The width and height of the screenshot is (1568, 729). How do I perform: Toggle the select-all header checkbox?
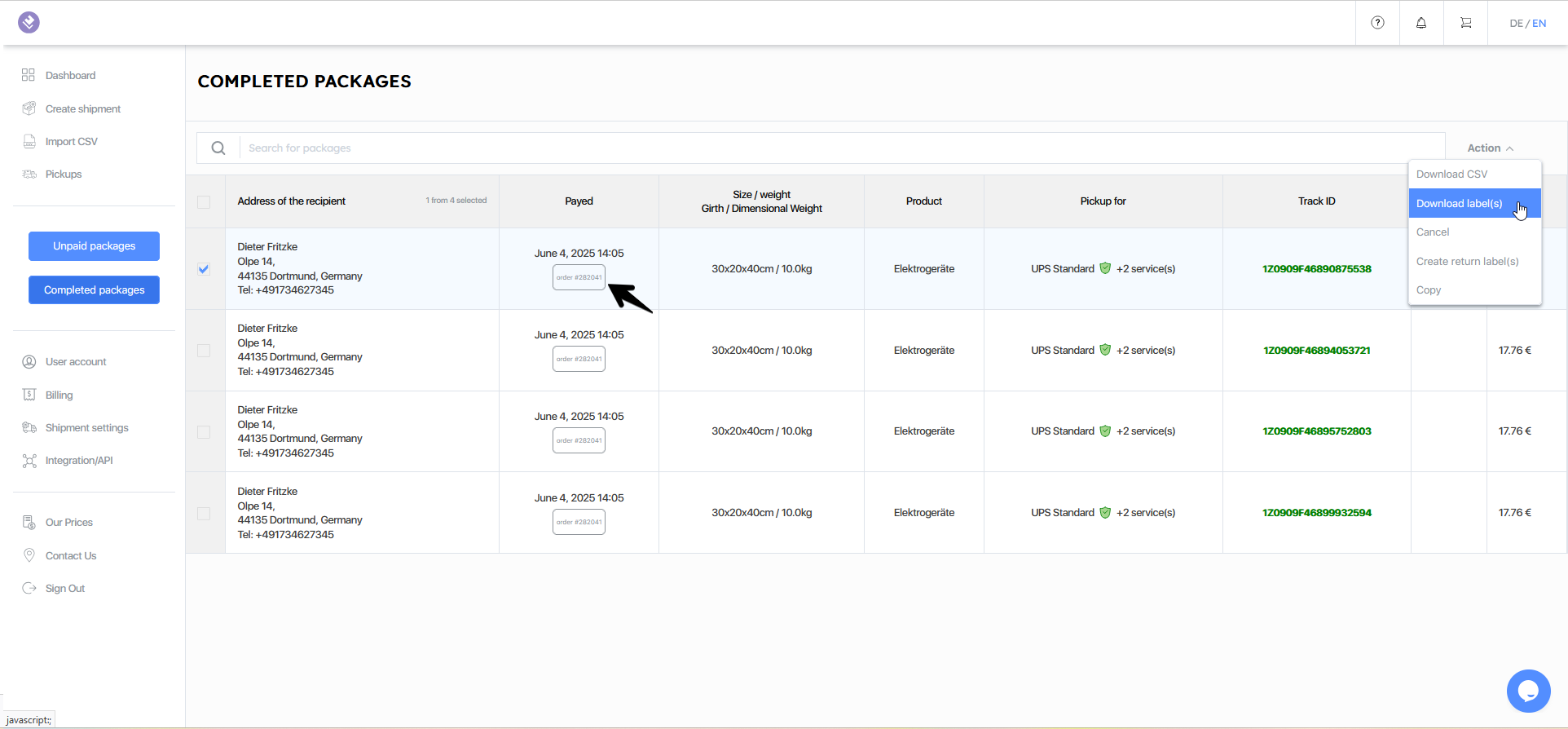(x=204, y=201)
